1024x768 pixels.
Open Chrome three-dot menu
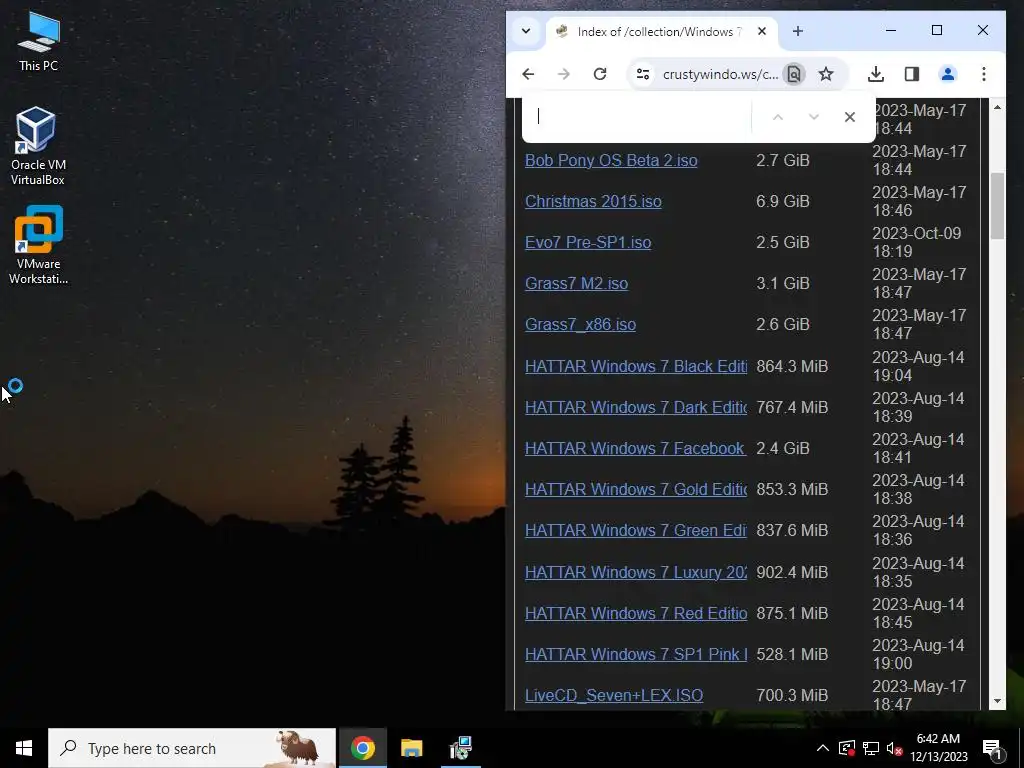pyautogui.click(x=984, y=74)
